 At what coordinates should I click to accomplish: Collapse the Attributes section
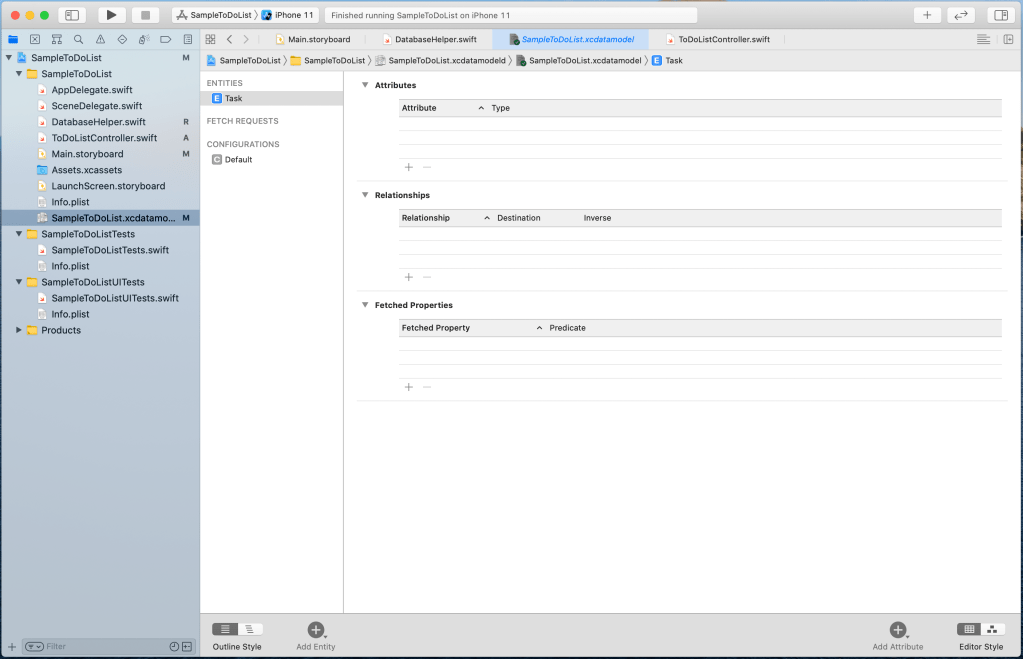pos(365,85)
